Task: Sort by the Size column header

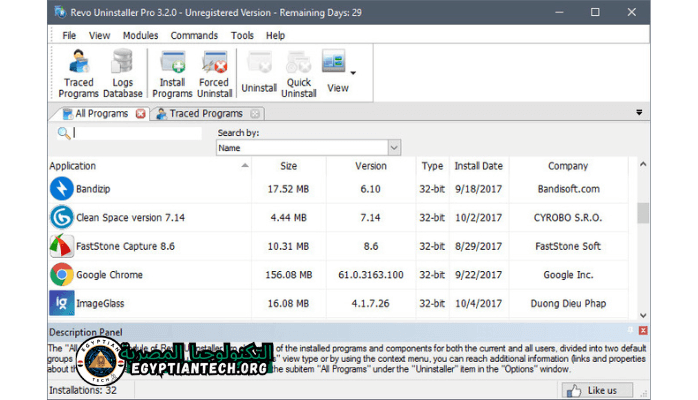Action: (288, 166)
